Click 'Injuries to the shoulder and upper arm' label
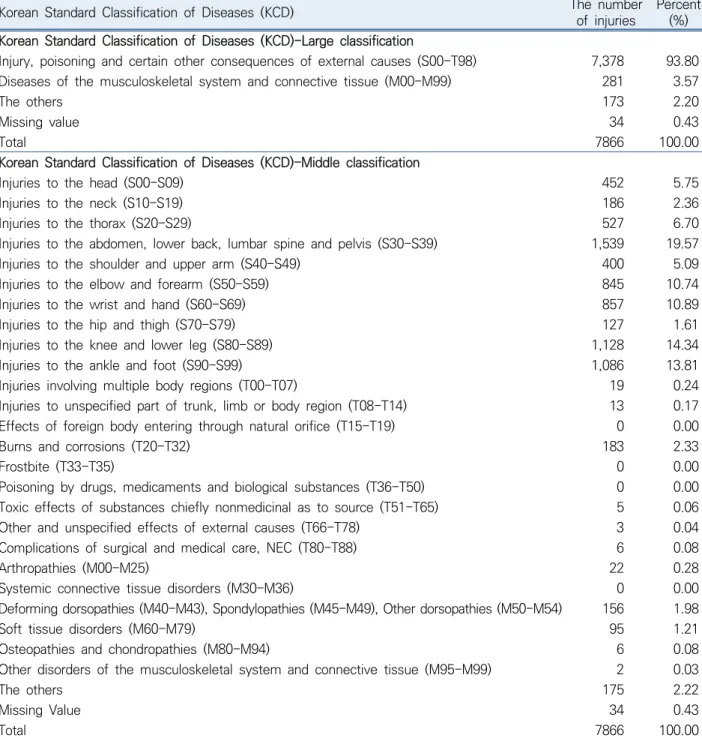Viewport: 702px width, 738px height. pyautogui.click(x=150, y=264)
